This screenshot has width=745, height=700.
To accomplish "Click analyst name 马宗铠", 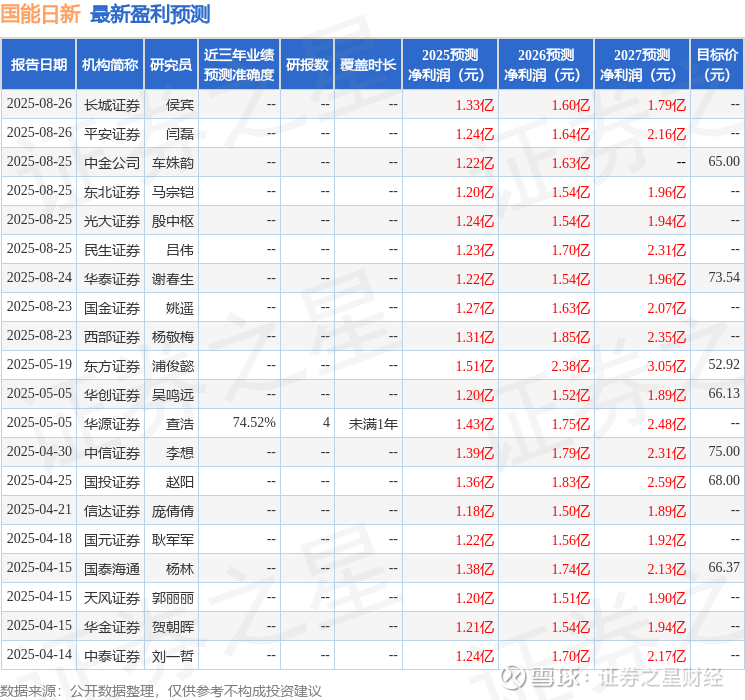I will [x=173, y=192].
